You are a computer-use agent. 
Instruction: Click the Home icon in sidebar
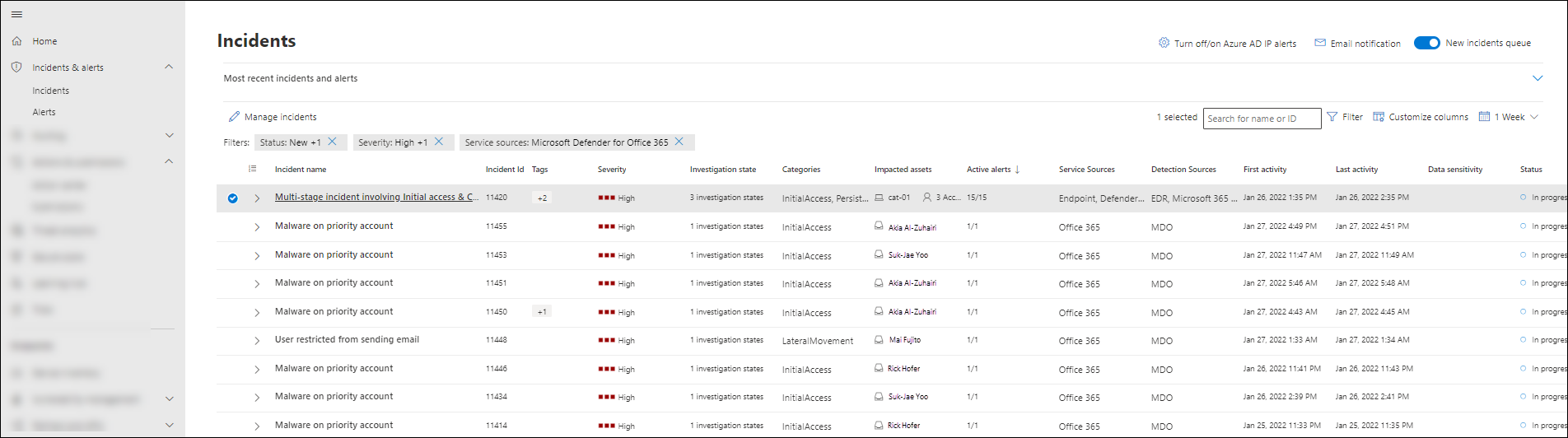16,41
